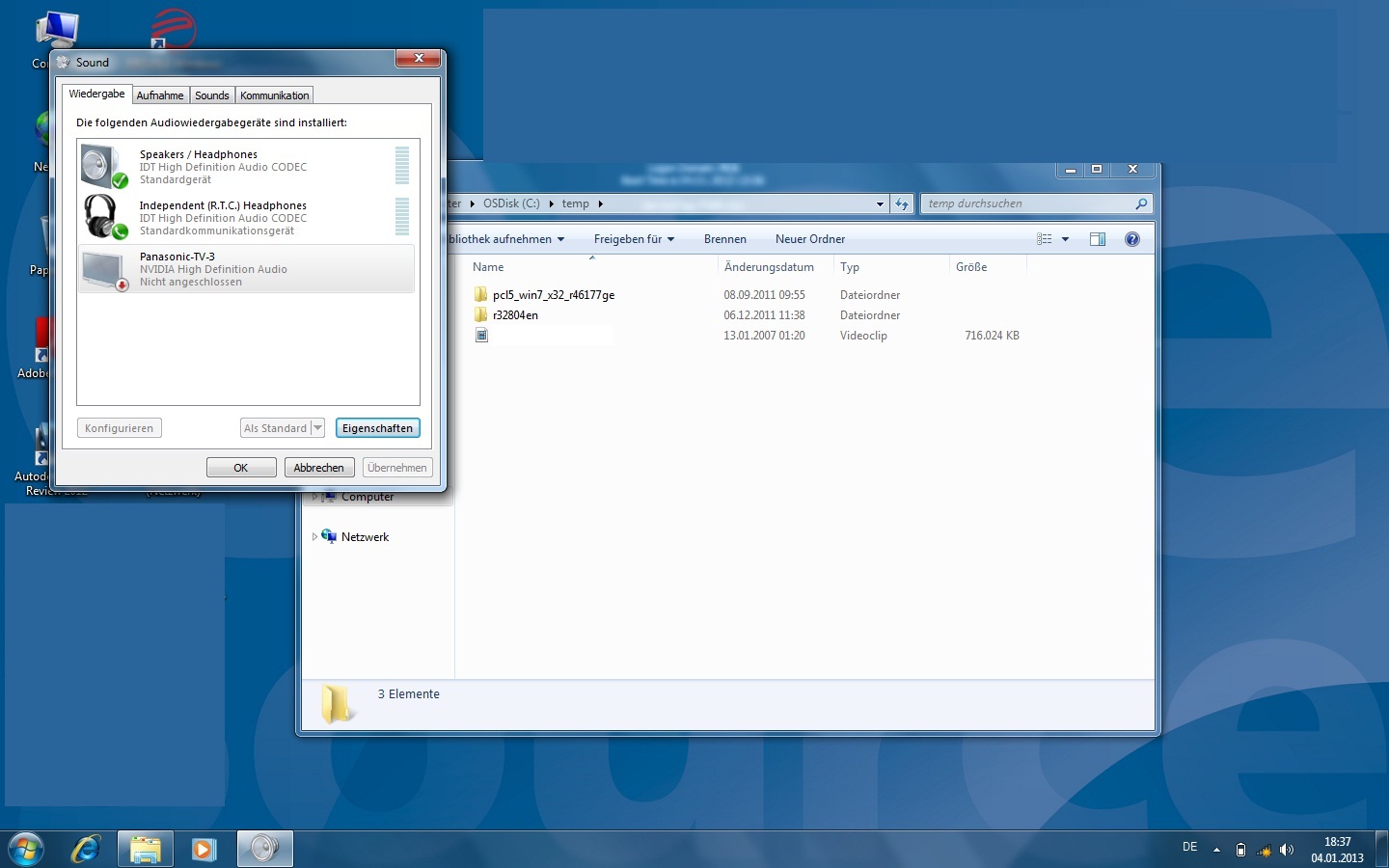Image resolution: width=1389 pixels, height=868 pixels.
Task: Click OK in Sound dialog
Action: (241, 468)
